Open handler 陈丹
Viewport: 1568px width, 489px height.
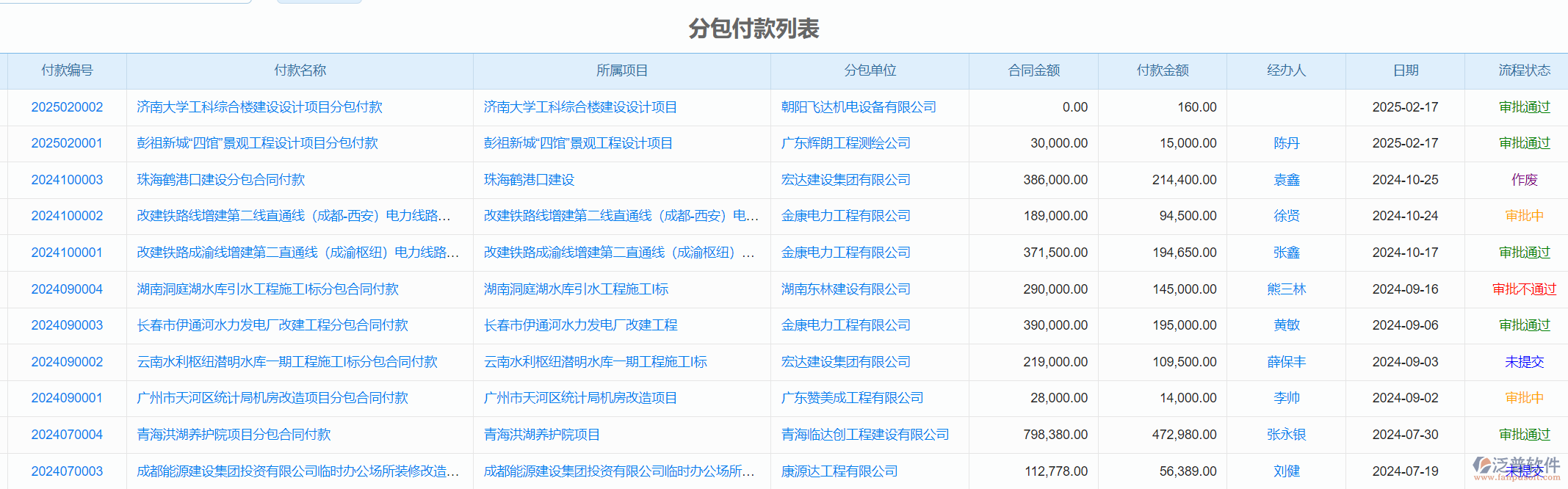[x=1286, y=143]
